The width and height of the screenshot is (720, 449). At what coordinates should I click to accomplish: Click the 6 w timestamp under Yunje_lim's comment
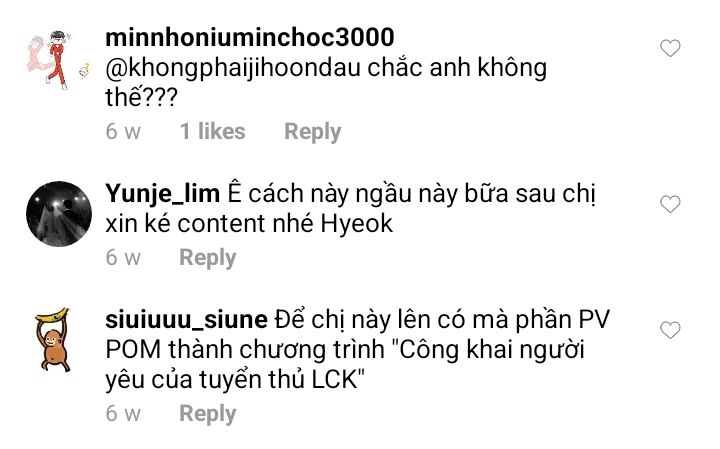click(123, 258)
